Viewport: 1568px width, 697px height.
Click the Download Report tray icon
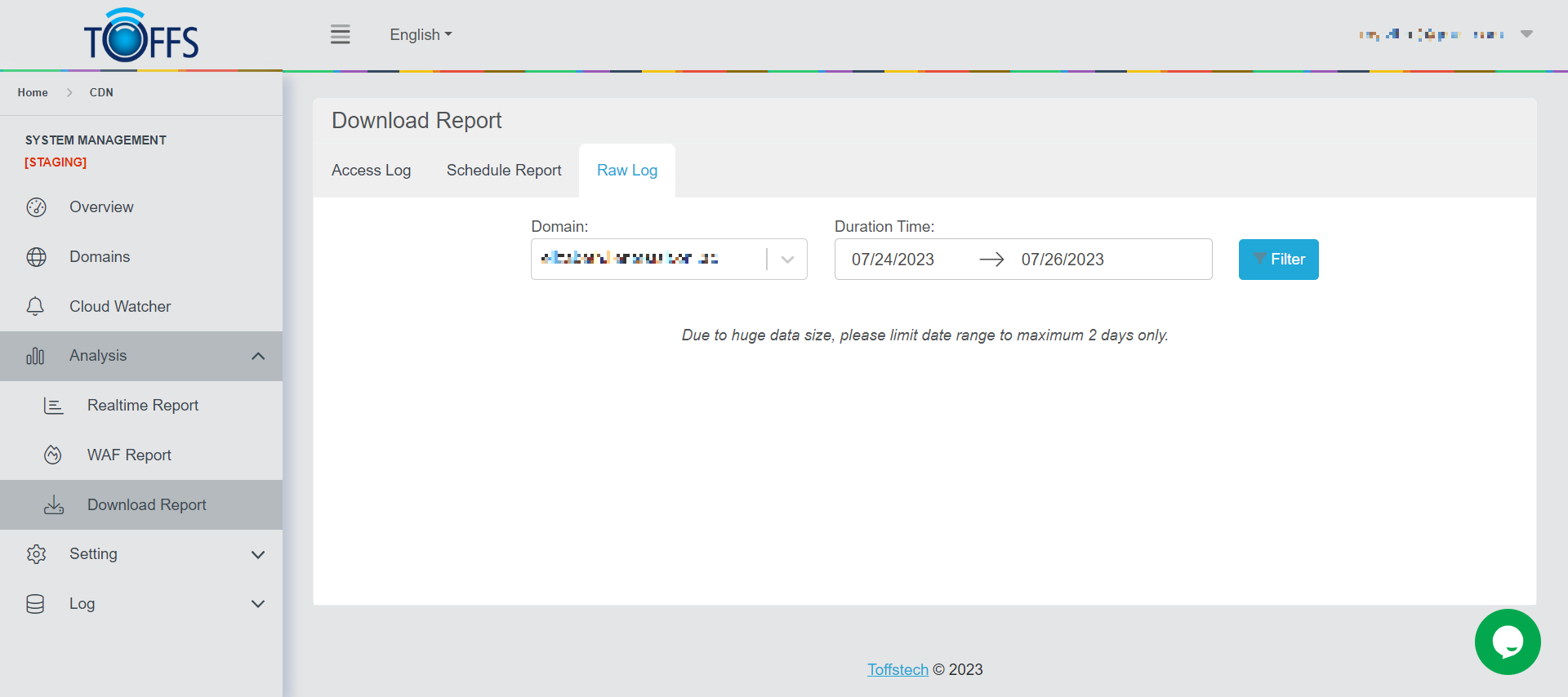coord(54,505)
